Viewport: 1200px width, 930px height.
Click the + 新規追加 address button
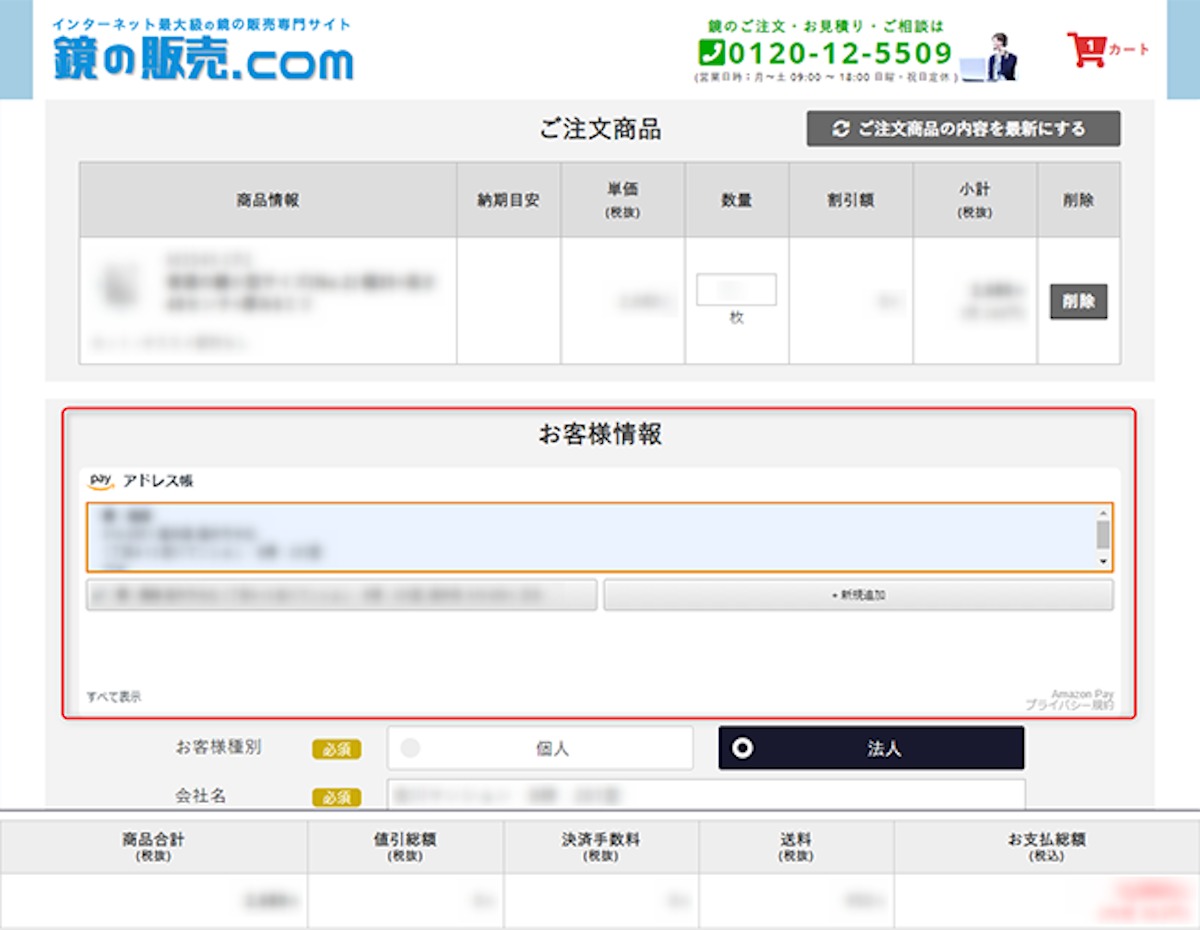pos(858,595)
